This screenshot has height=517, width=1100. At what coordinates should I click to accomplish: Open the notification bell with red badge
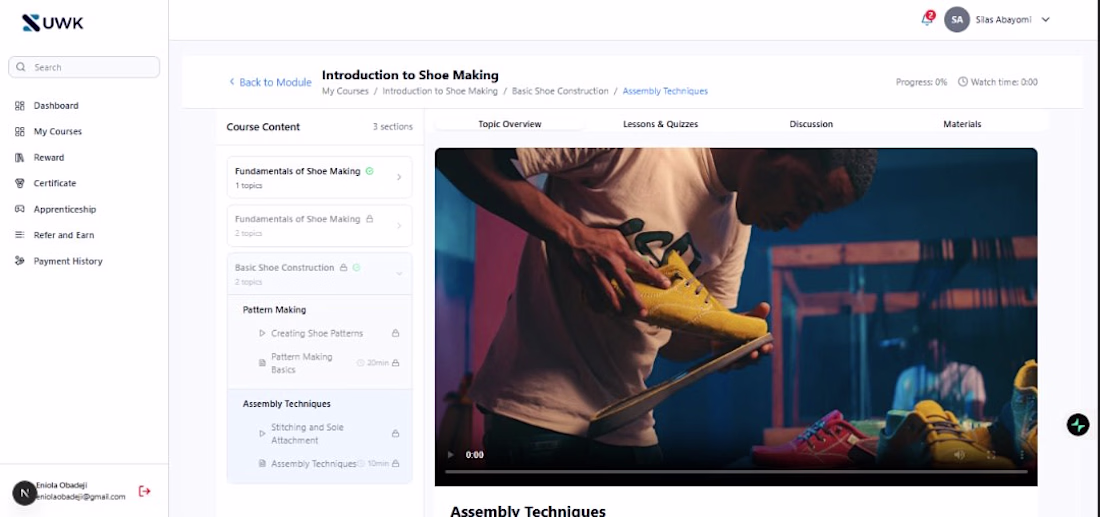[x=927, y=19]
